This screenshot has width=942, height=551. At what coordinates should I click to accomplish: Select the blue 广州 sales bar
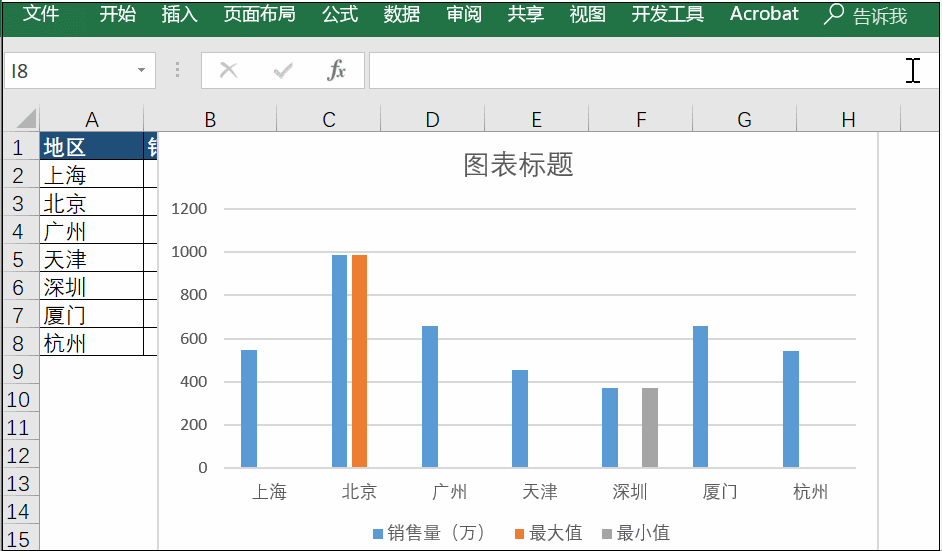(430, 397)
